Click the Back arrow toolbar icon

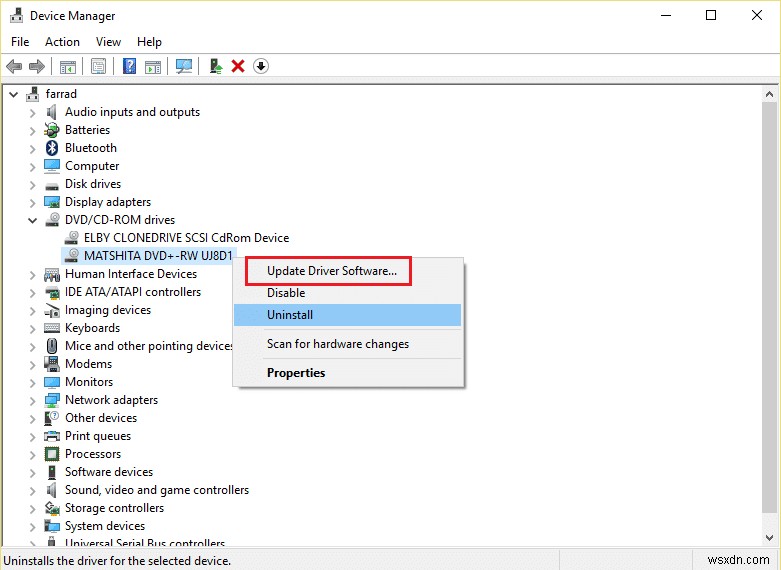14,66
